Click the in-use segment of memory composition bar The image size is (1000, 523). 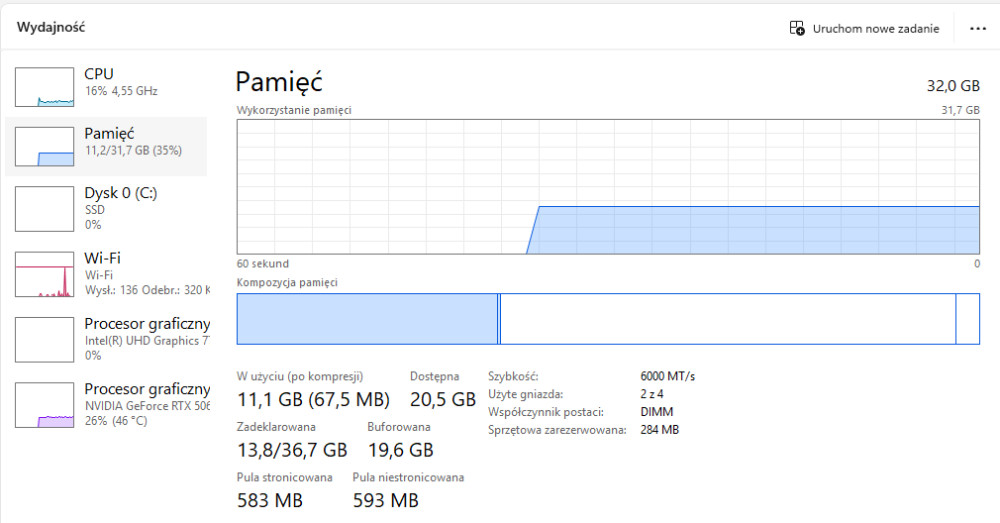(x=367, y=319)
